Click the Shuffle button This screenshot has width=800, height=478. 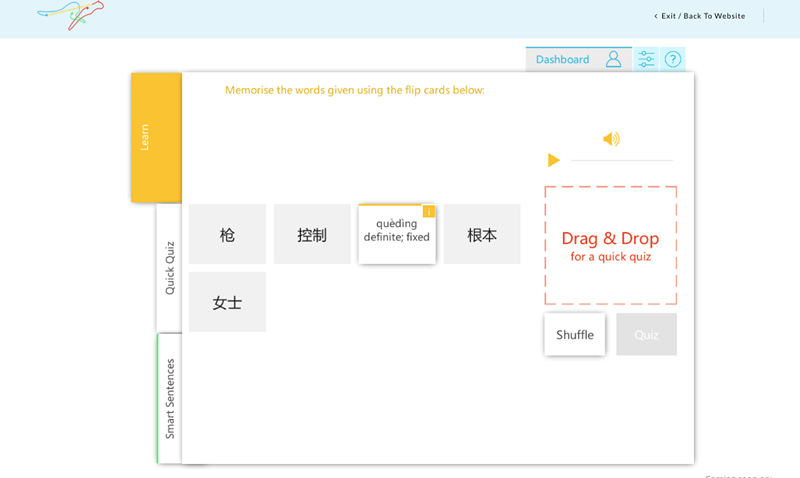[x=575, y=335]
